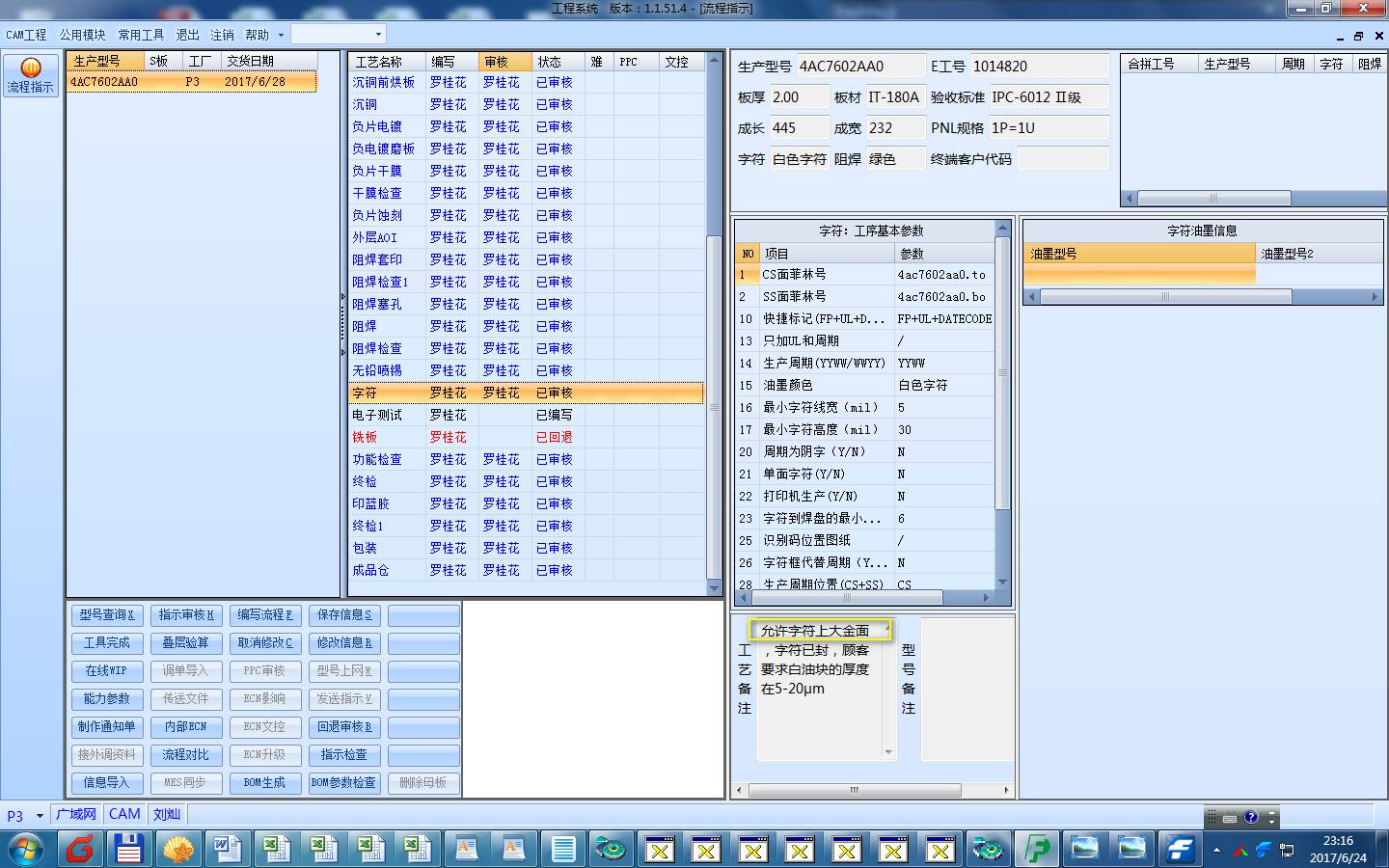1389x868 pixels.
Task: Select the 沉铜 process row
Action: click(x=527, y=105)
